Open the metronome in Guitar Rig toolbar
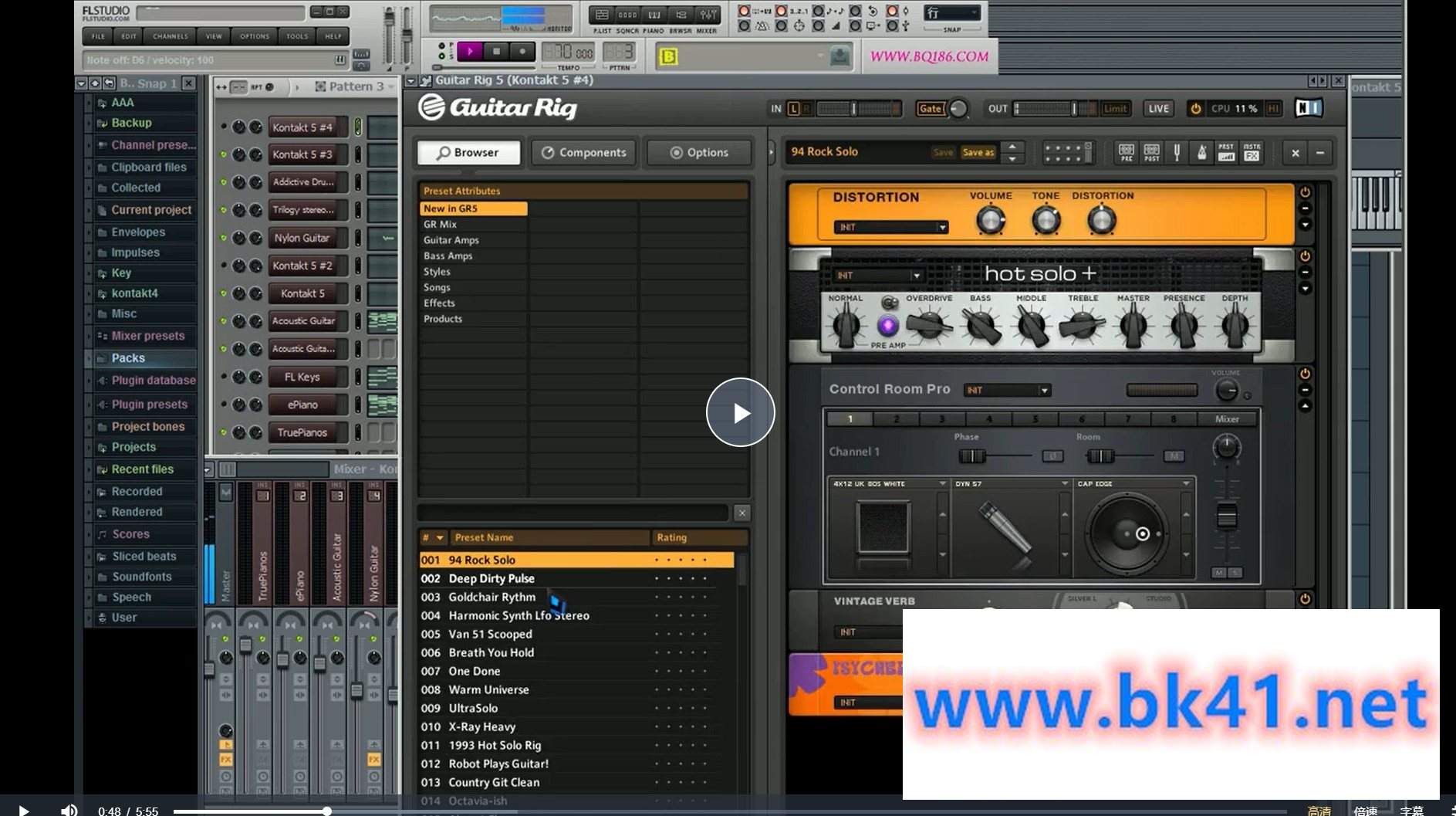Screen dimensions: 1456x816 1201,152
